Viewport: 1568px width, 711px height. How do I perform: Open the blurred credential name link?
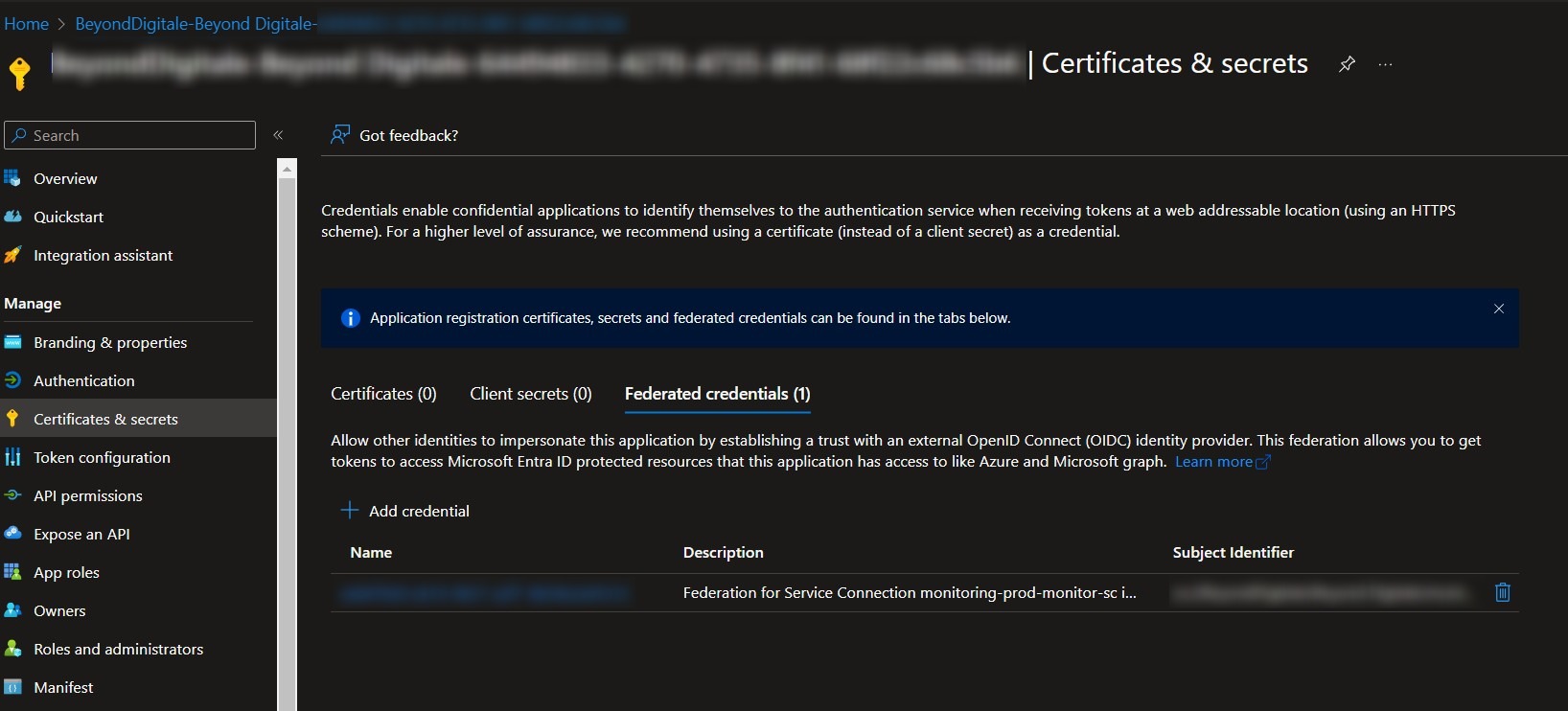pyautogui.click(x=484, y=593)
